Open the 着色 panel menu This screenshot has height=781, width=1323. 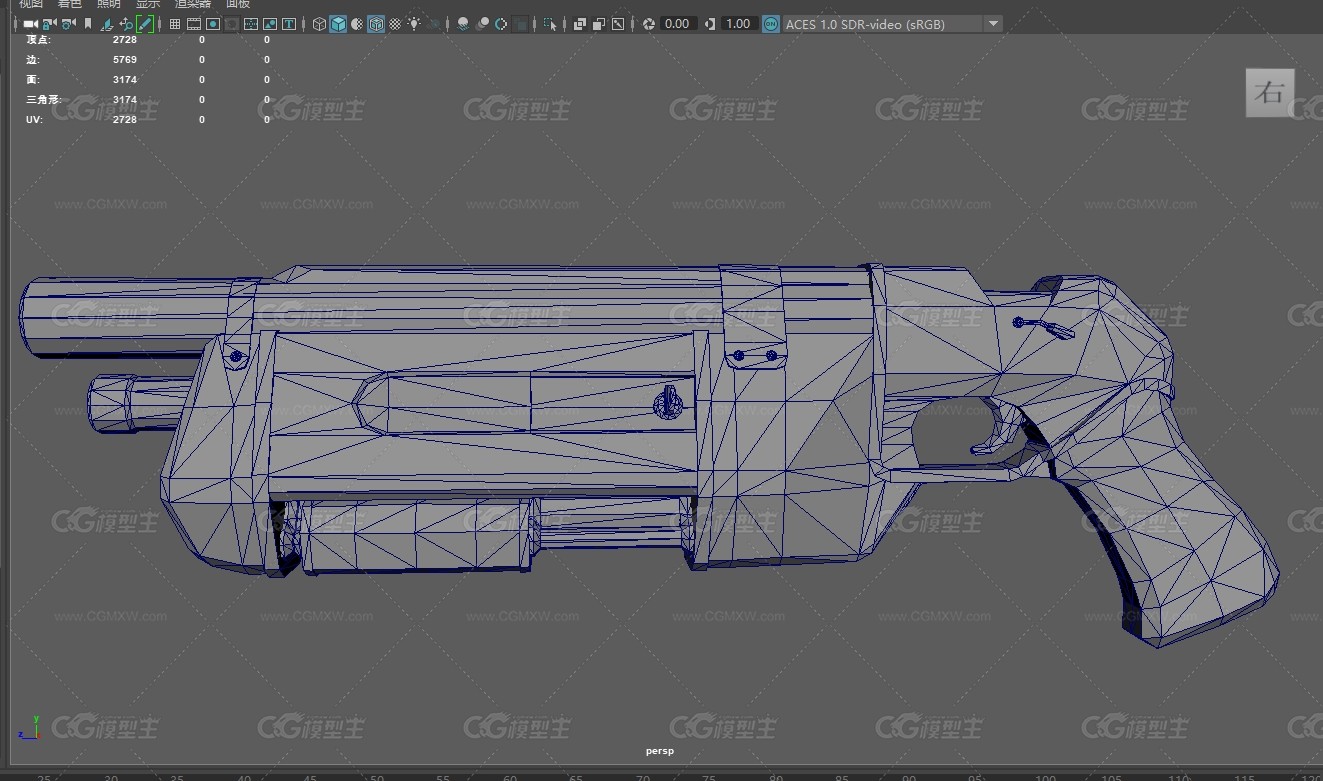tap(70, 4)
